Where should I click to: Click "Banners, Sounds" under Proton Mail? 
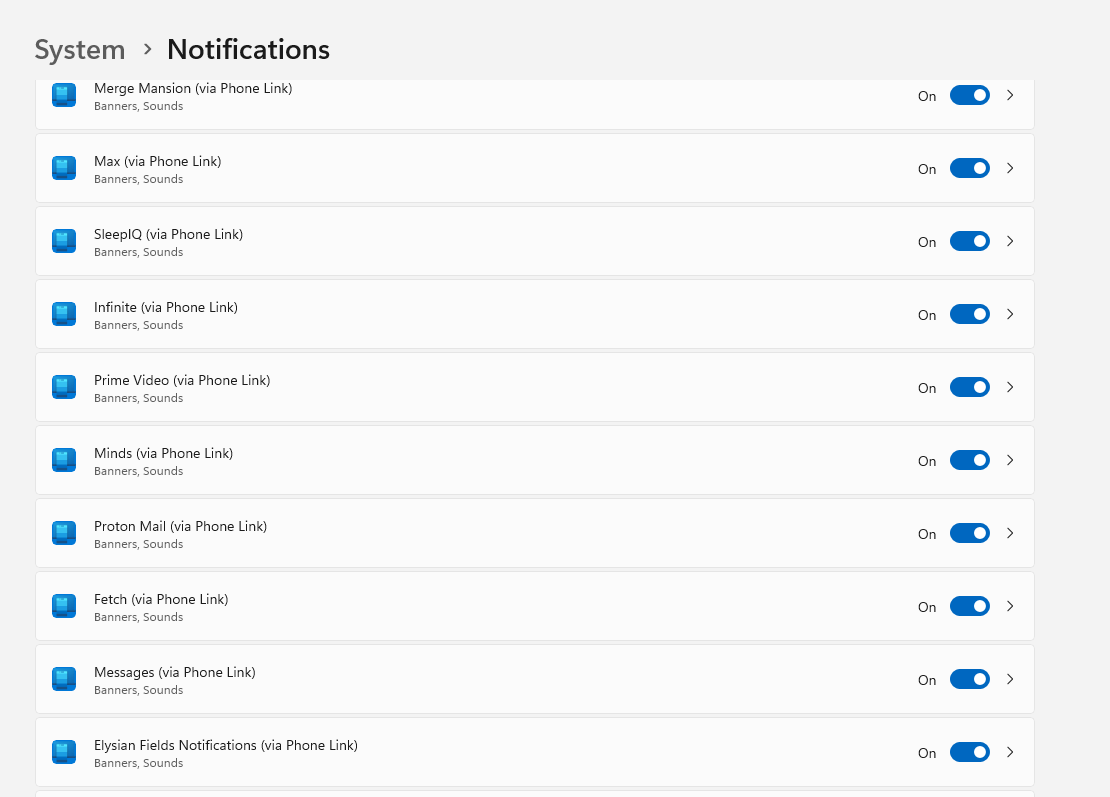point(139,544)
